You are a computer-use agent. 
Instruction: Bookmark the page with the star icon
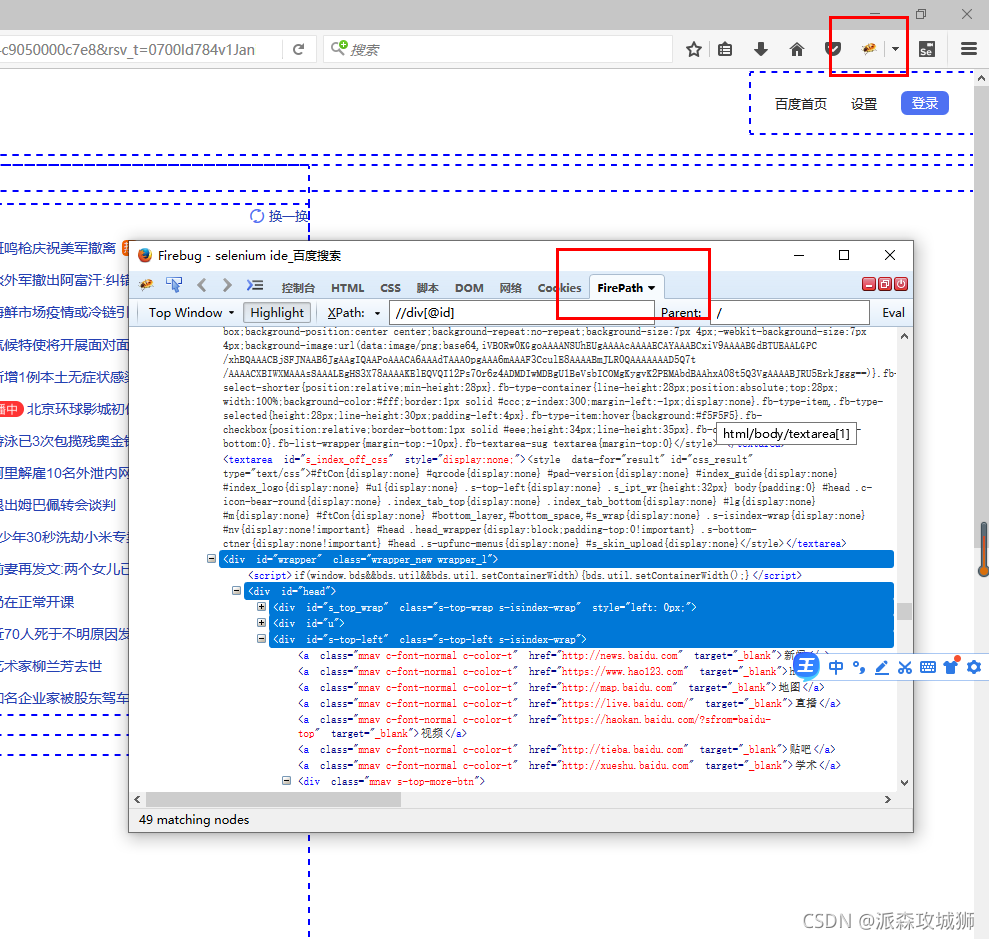[694, 49]
